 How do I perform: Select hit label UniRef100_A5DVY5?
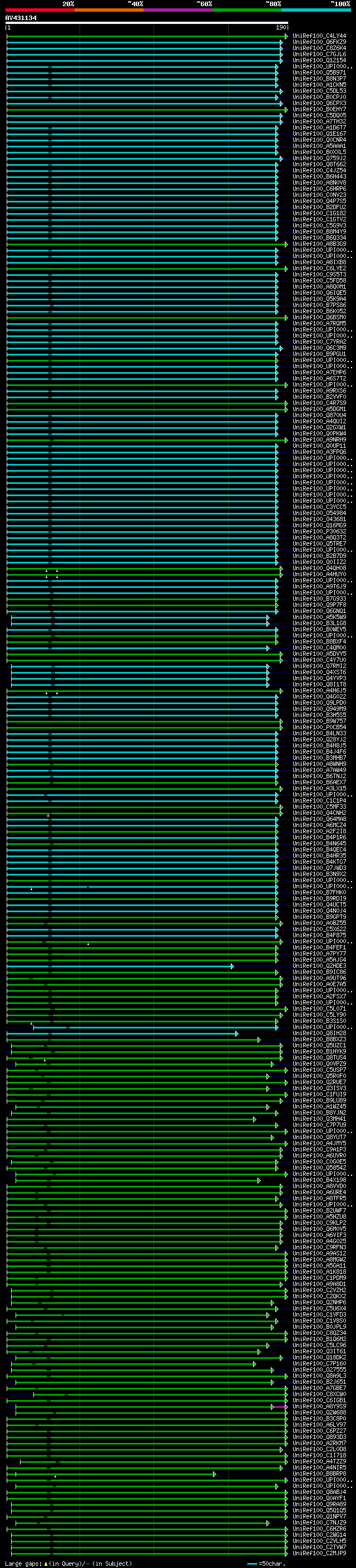[319, 654]
